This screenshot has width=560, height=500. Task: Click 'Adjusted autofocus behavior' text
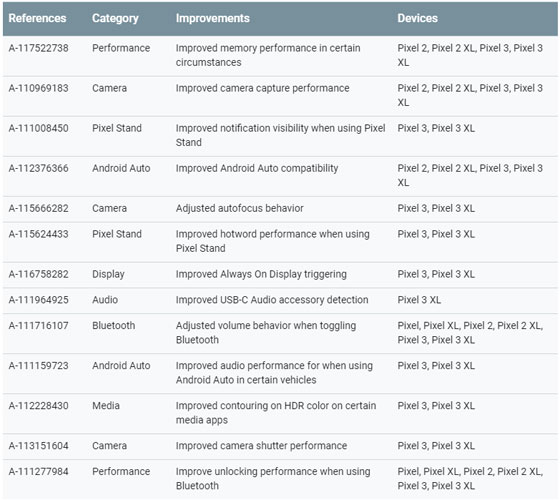click(240, 208)
